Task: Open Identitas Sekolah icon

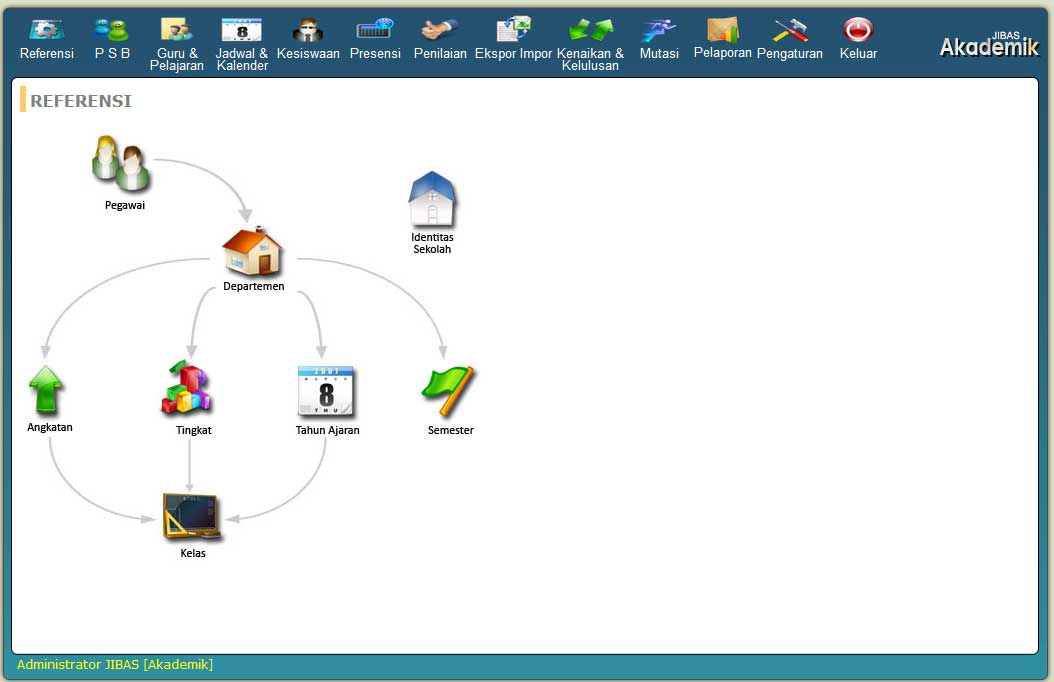Action: pyautogui.click(x=432, y=199)
